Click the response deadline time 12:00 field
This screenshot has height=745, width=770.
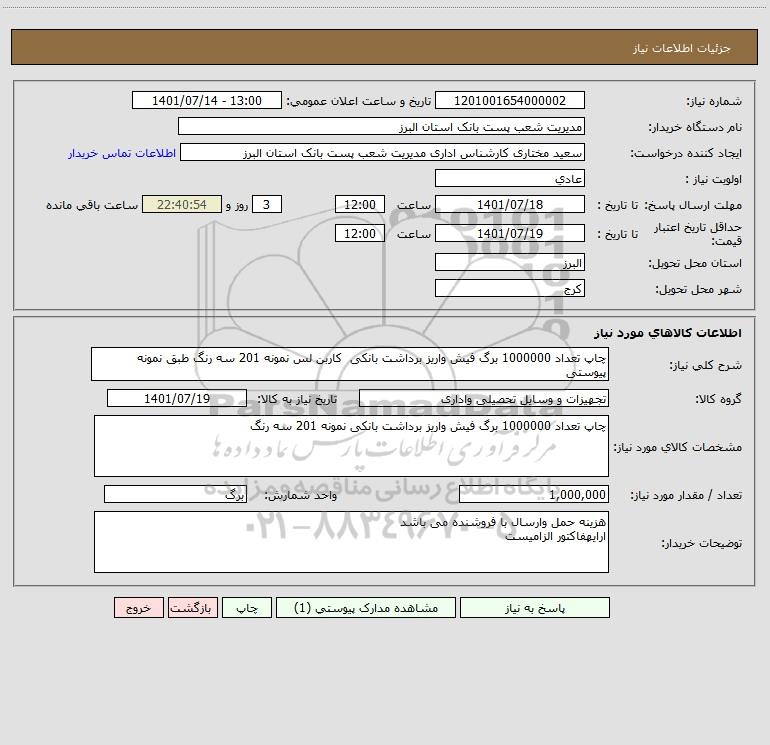tap(359, 204)
